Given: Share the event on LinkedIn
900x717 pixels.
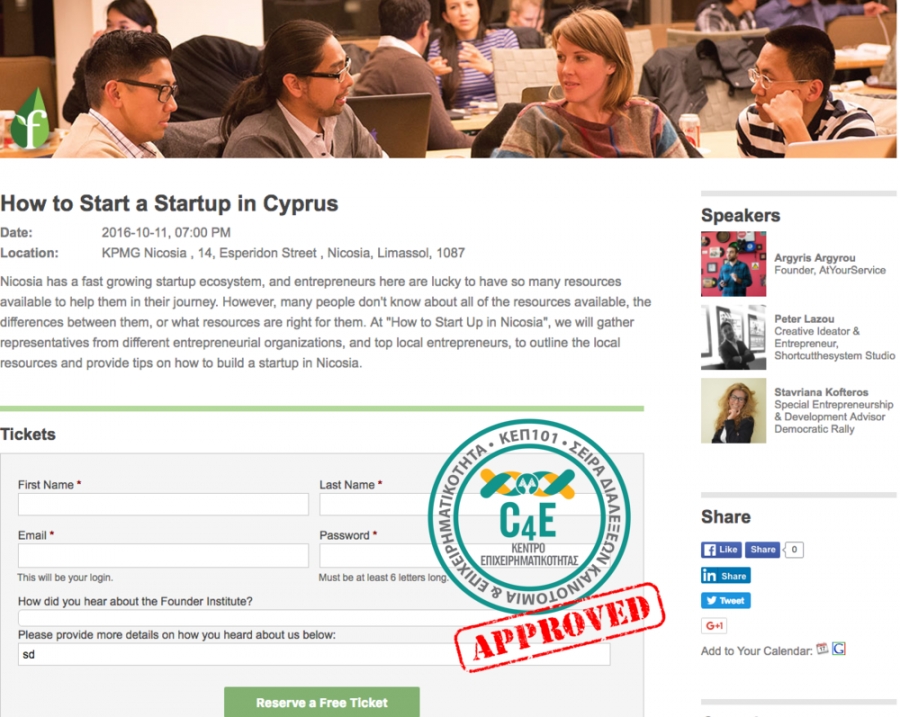Looking at the screenshot, I should click(726, 575).
